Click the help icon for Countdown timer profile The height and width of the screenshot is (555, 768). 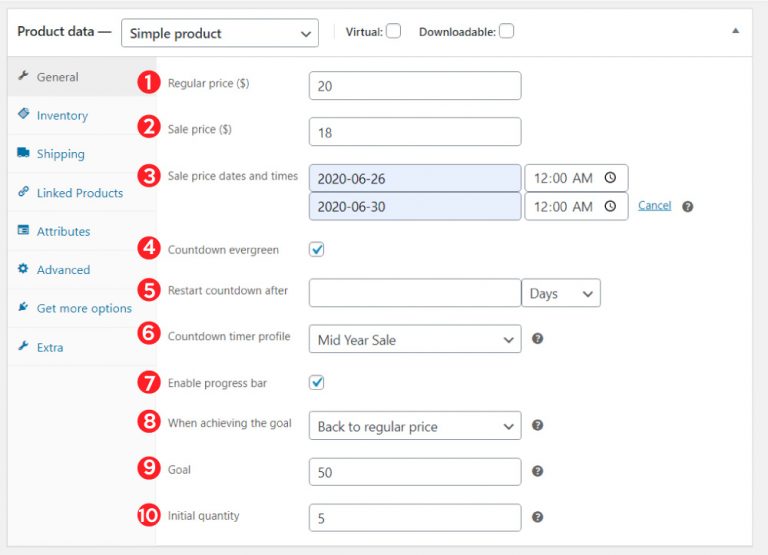537,338
